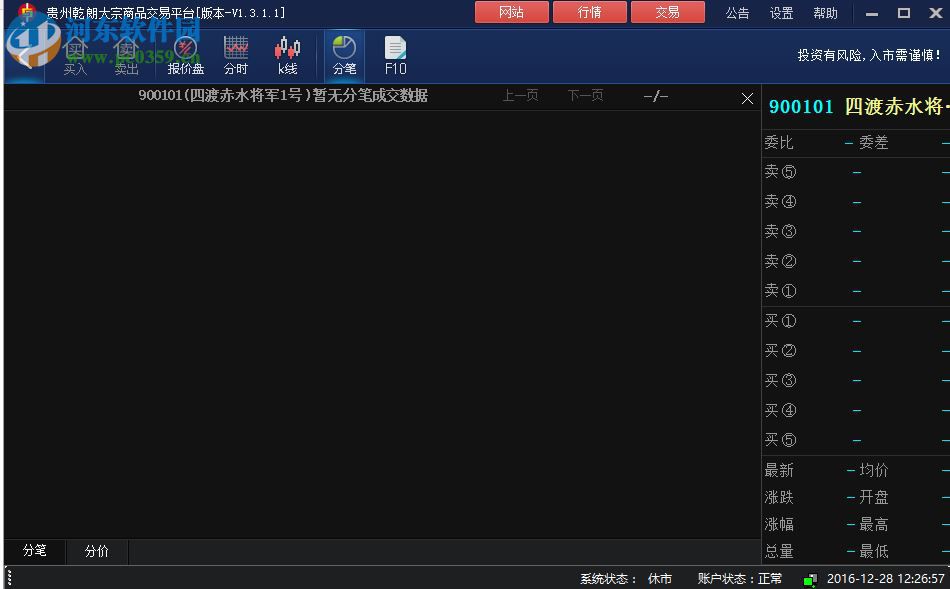Open the 交易 (Trading) red button
The image size is (950, 589).
click(x=667, y=12)
